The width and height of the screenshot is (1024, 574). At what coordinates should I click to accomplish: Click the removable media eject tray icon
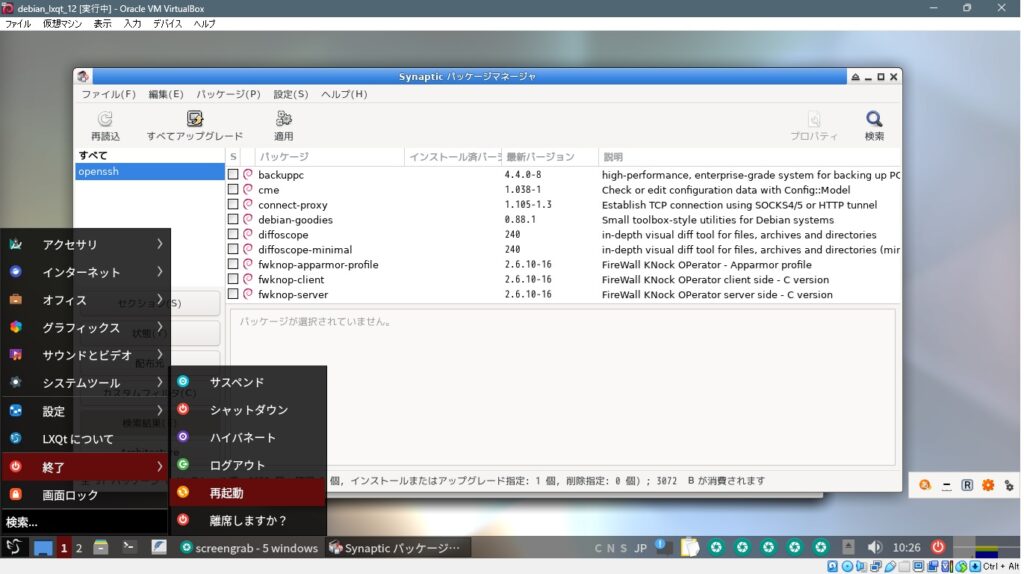pos(848,547)
